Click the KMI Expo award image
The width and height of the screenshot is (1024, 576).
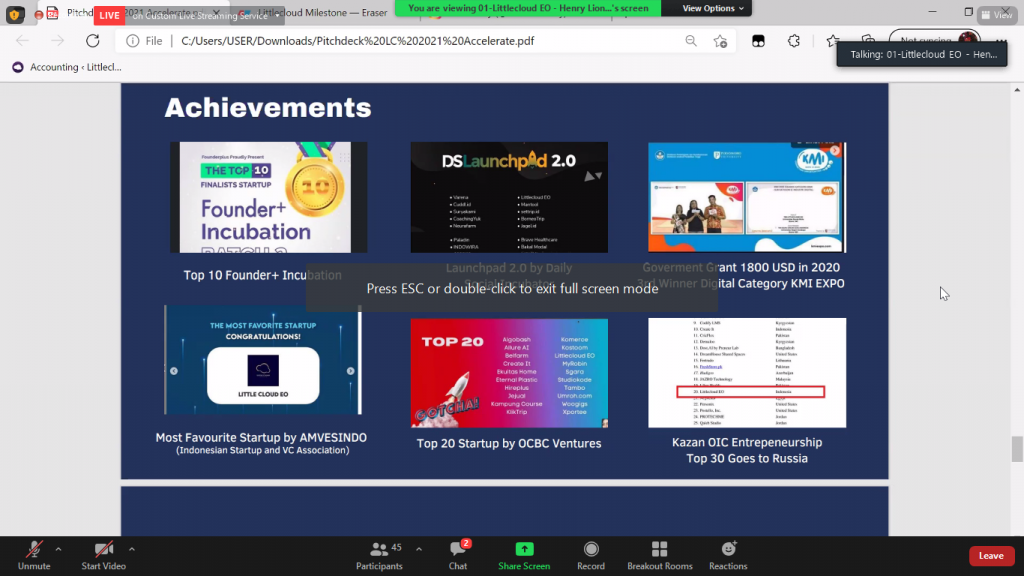pyautogui.click(x=747, y=197)
